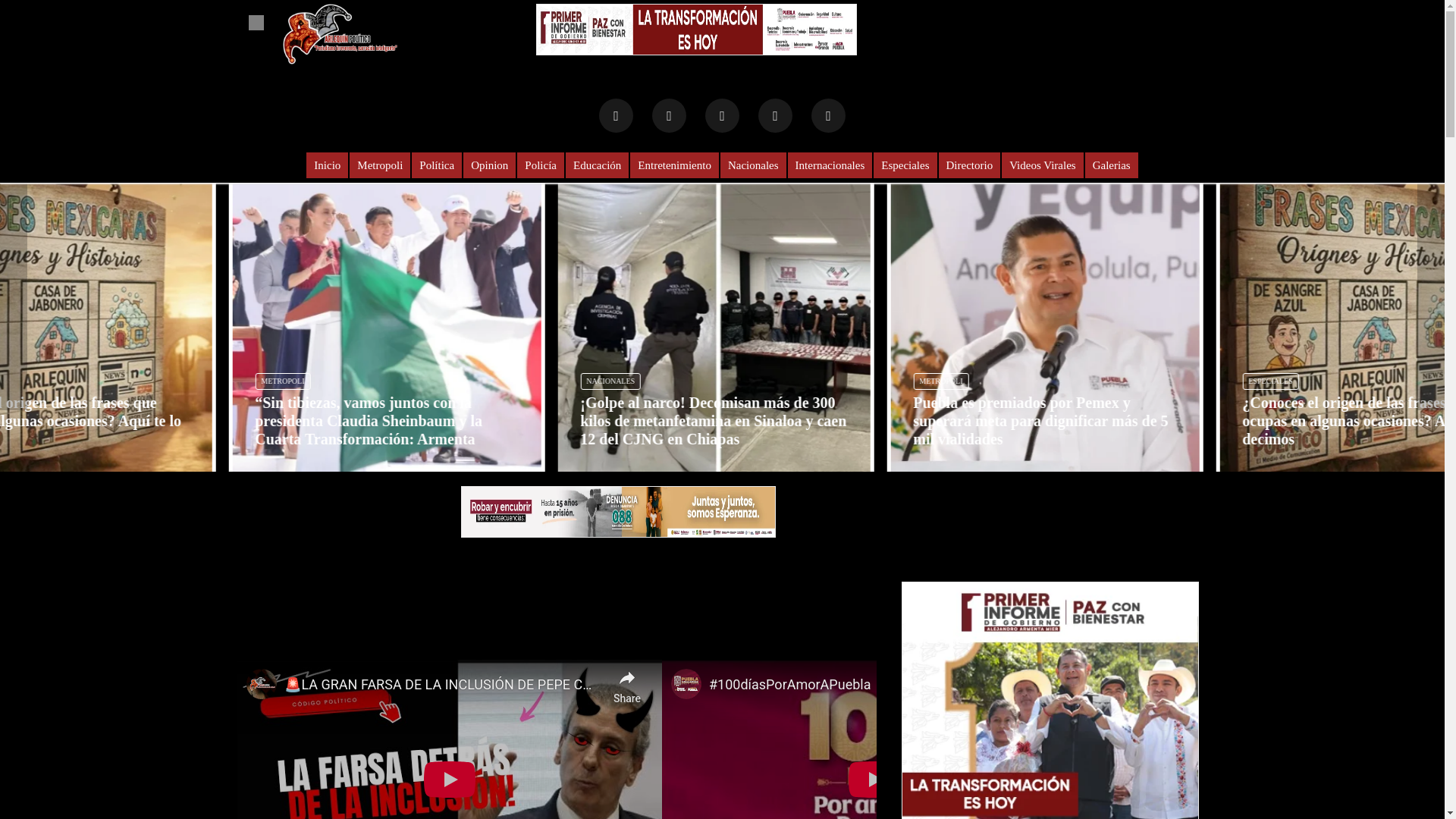
Task: Open the rightmost round social media icon
Action: tap(828, 115)
